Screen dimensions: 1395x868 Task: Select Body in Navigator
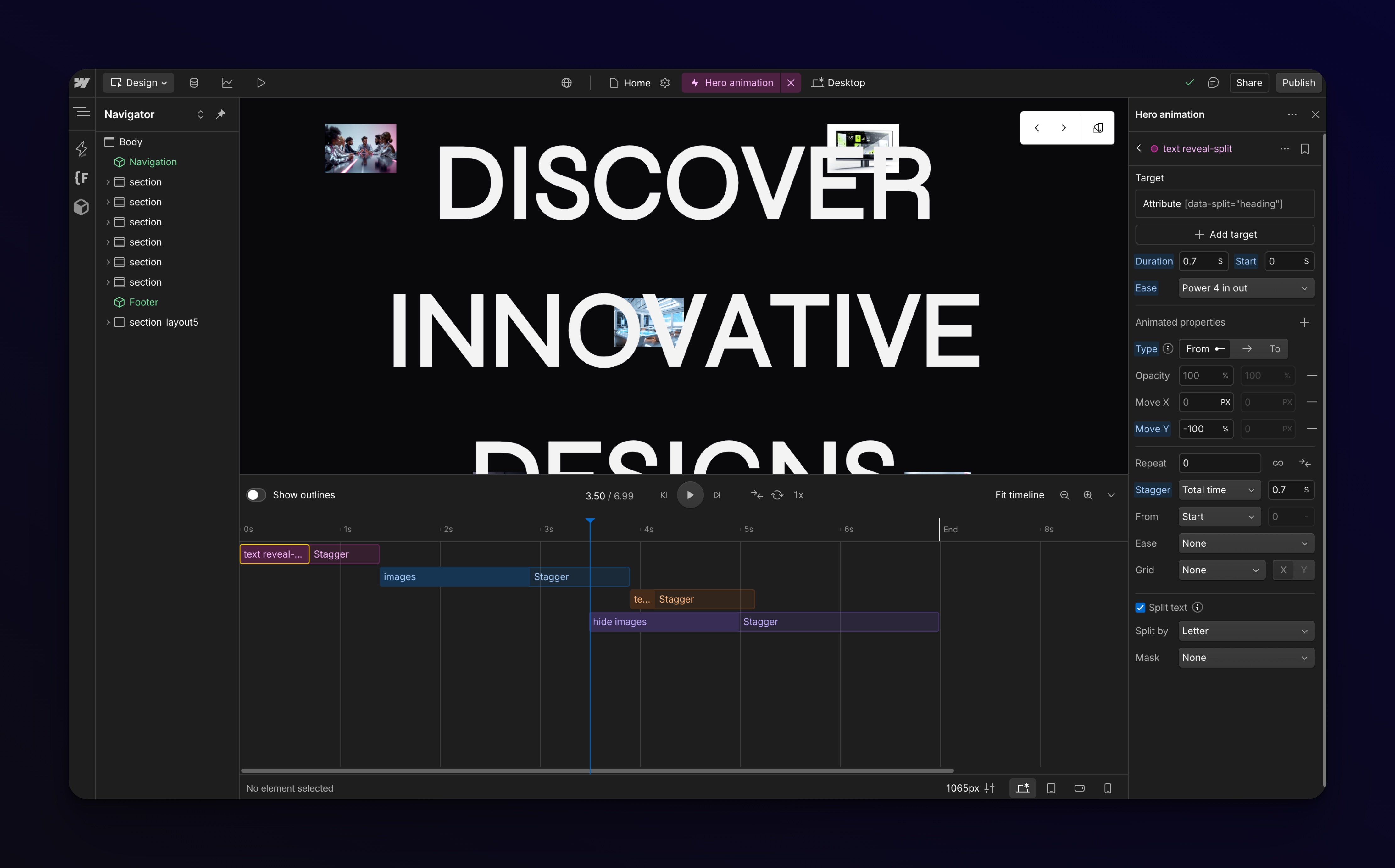coord(130,142)
